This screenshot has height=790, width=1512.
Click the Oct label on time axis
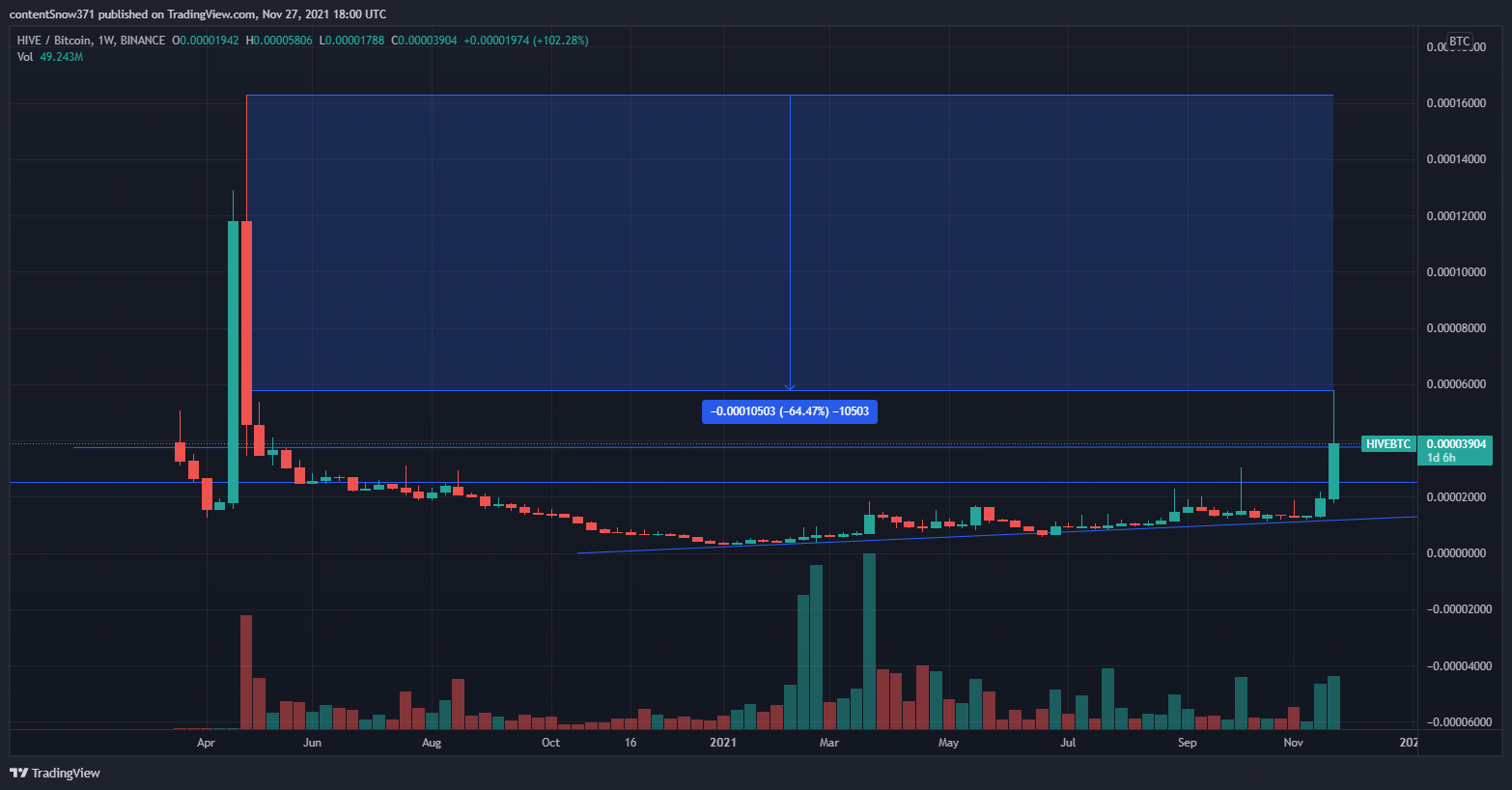(x=550, y=743)
